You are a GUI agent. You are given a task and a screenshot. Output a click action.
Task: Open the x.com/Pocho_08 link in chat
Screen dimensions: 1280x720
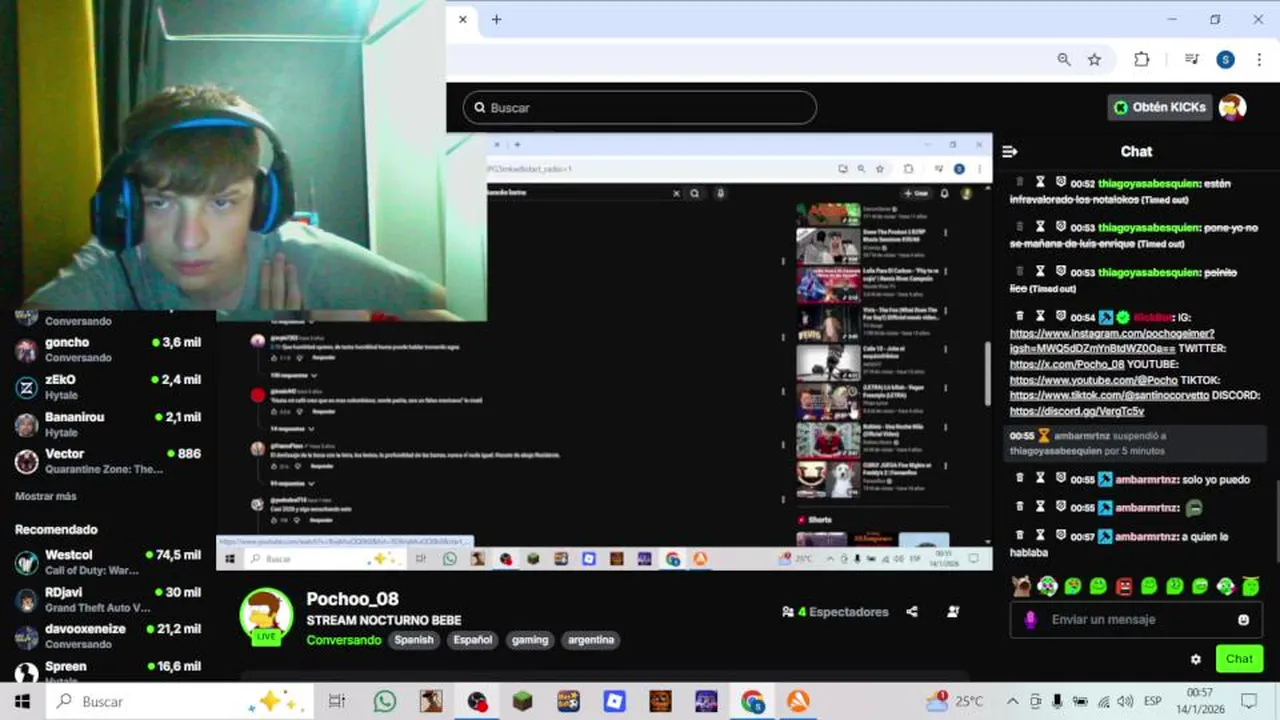click(x=1066, y=364)
